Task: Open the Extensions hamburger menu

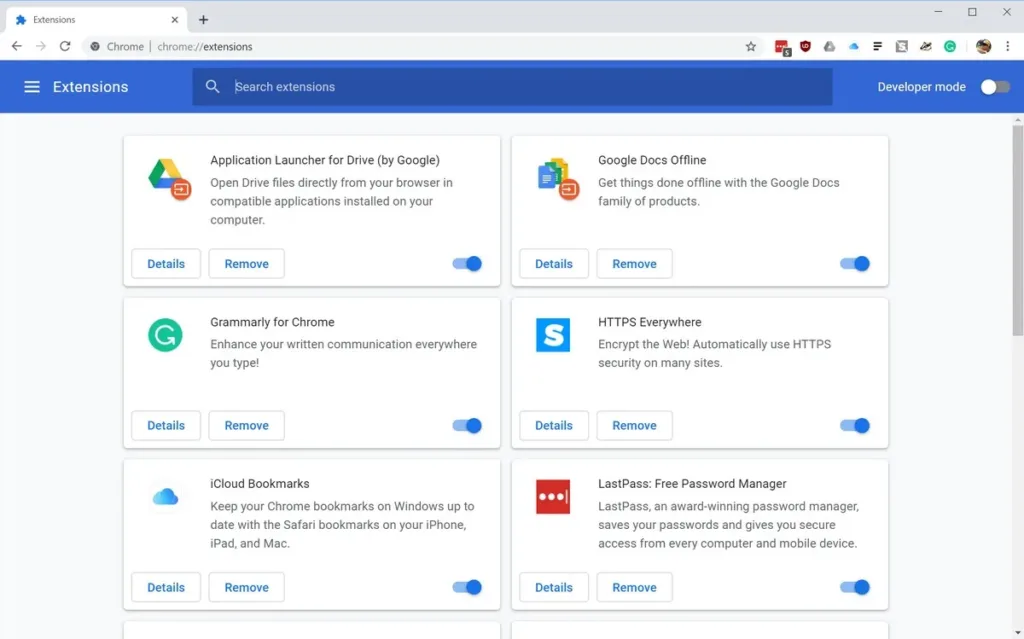Action: tap(31, 87)
